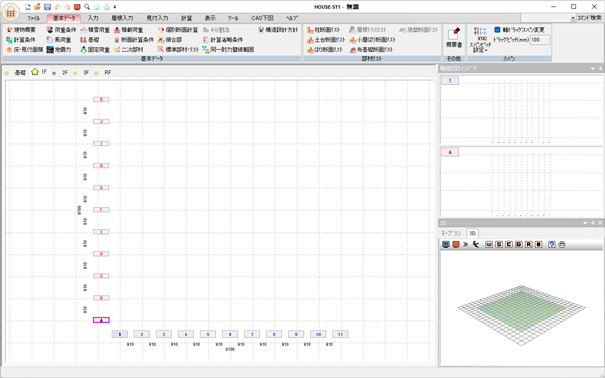Select the 基礎 floor tab
Screen dimensions: 605x378
click(x=16, y=73)
